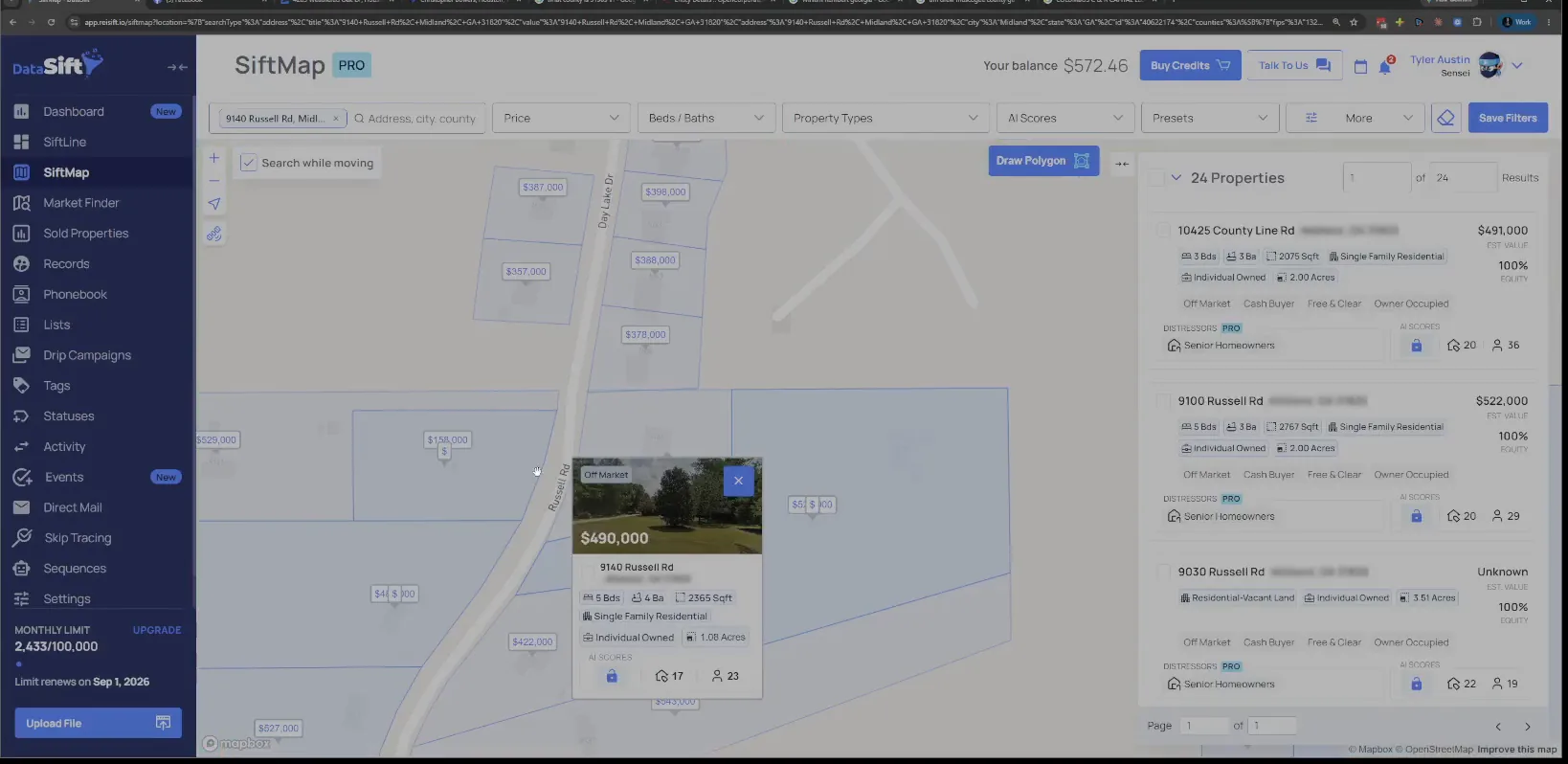
Task: Click the map locate-me arrow icon
Action: pos(214,204)
